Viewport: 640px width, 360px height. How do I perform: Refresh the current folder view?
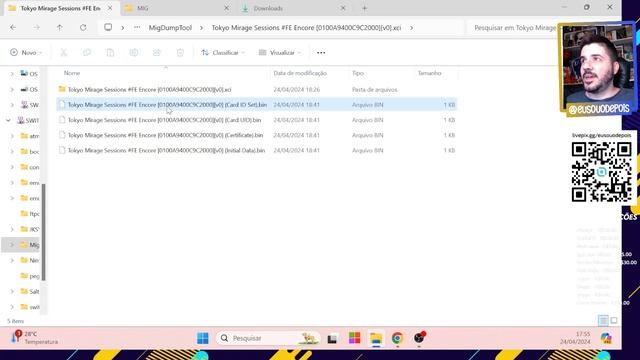tap(83, 28)
